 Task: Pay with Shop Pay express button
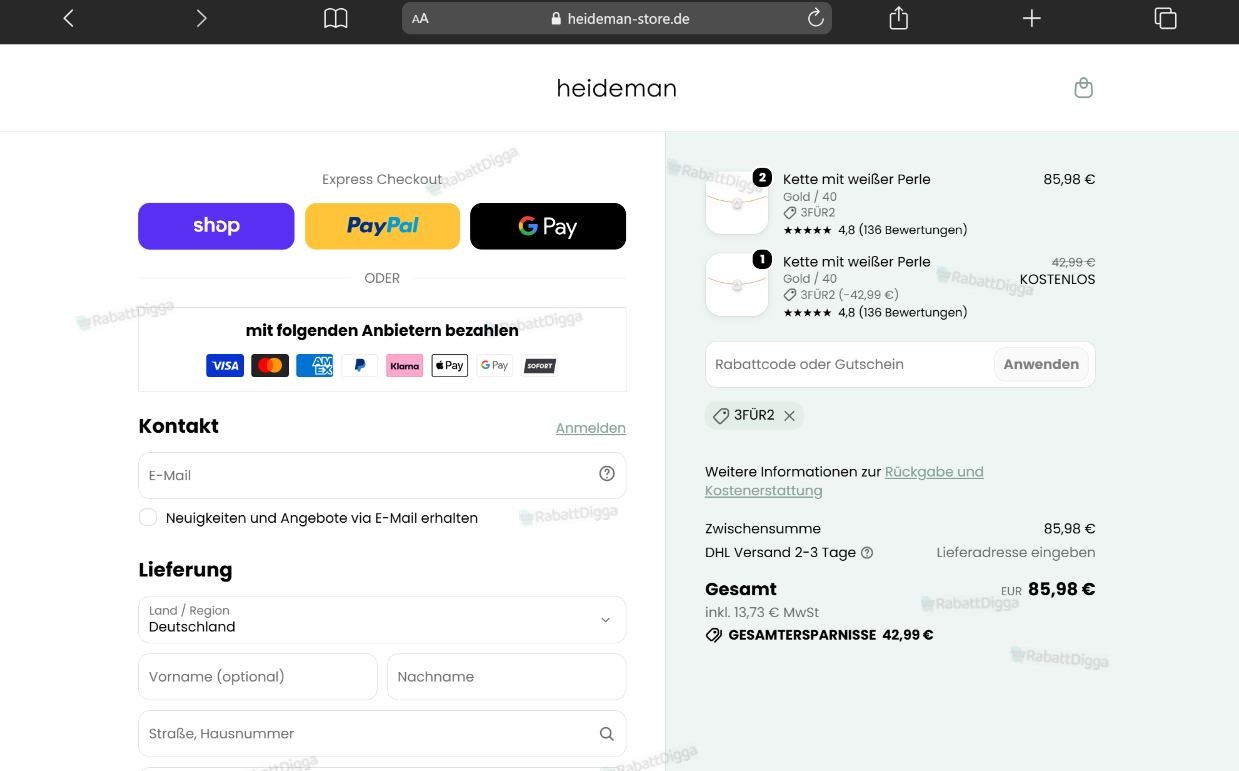point(216,226)
